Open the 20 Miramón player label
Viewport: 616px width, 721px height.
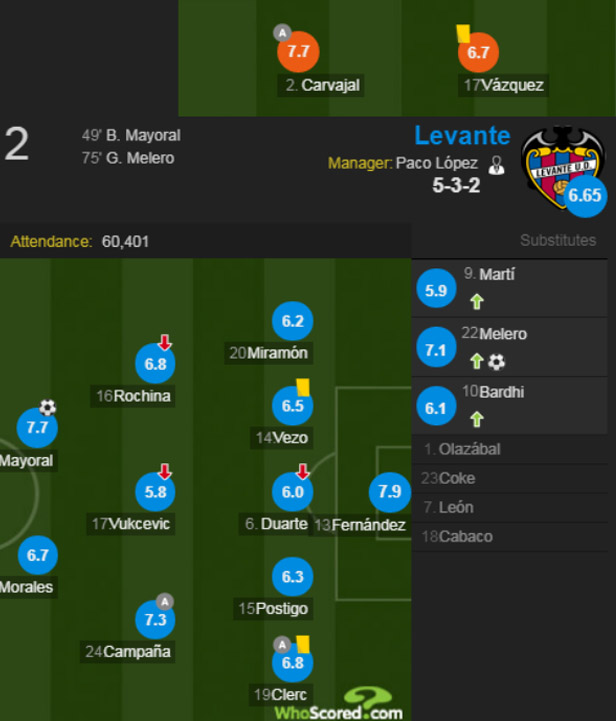click(268, 353)
